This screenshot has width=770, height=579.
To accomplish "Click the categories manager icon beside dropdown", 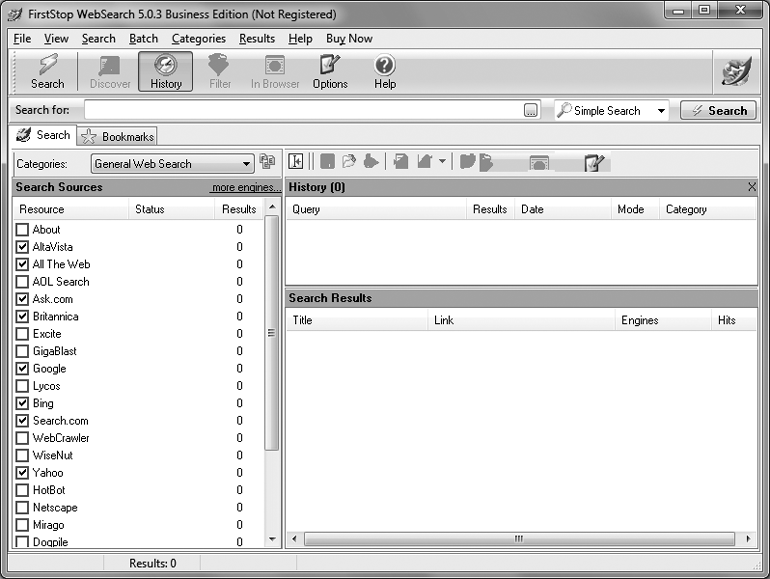I will click(267, 162).
